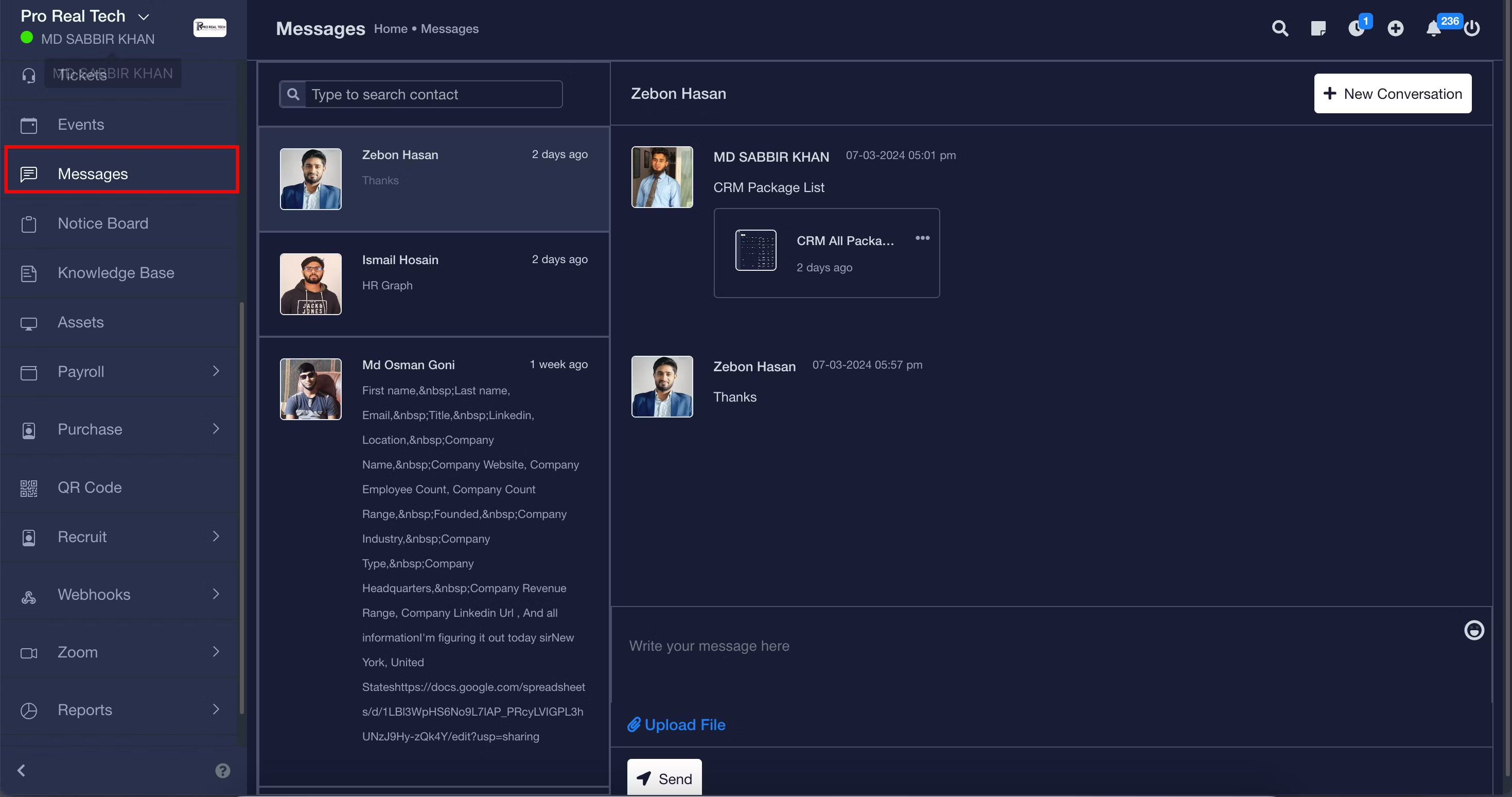Viewport: 1512px width, 797px height.
Task: Click the Notice Board clipboard icon
Action: click(29, 224)
